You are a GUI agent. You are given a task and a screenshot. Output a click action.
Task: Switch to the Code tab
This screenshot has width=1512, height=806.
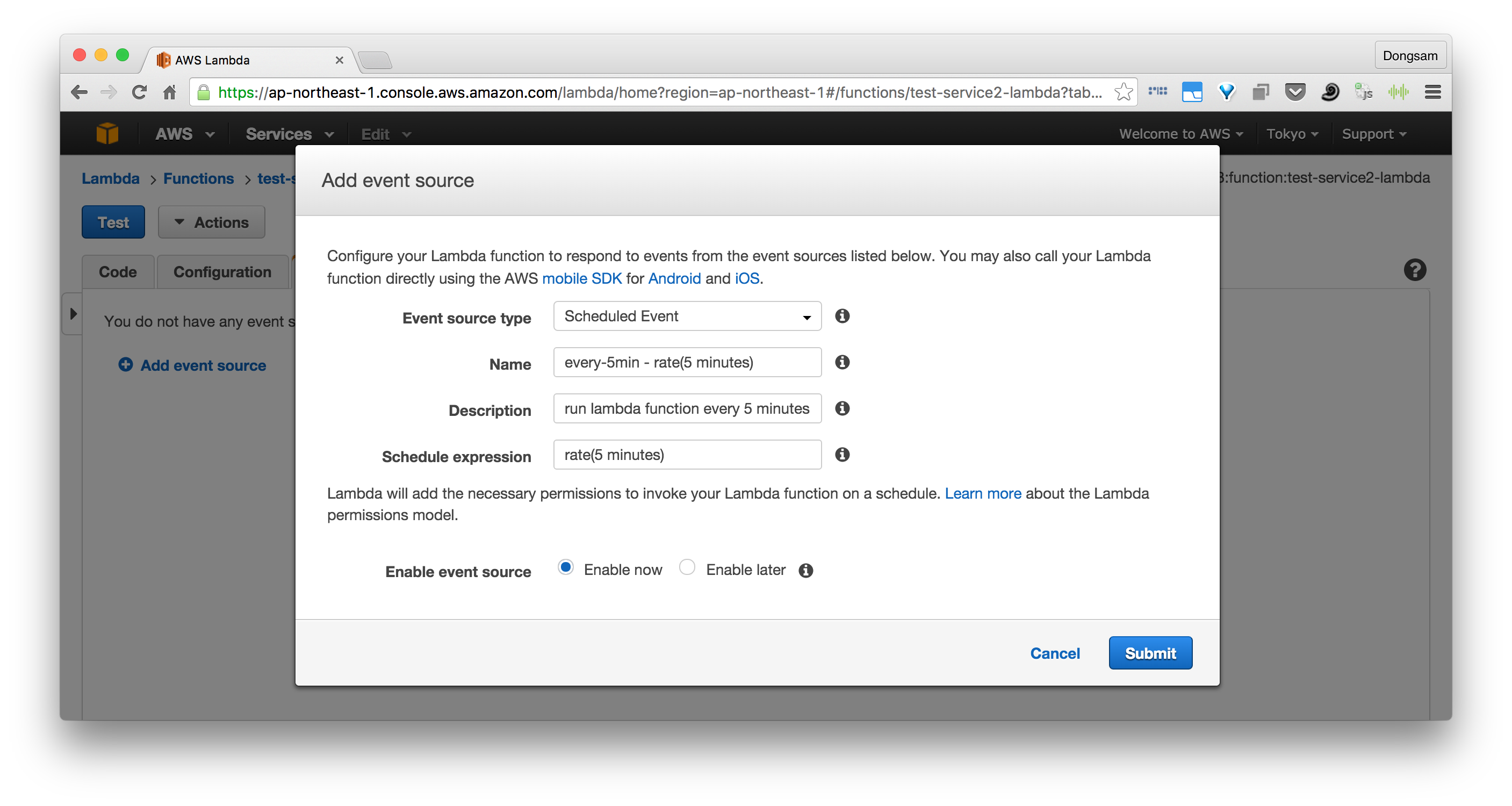click(117, 272)
